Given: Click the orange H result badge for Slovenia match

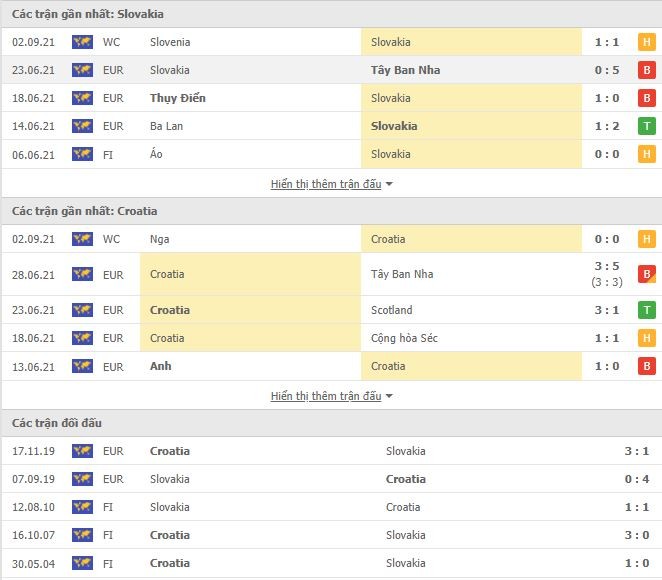Looking at the screenshot, I should [x=646, y=42].
